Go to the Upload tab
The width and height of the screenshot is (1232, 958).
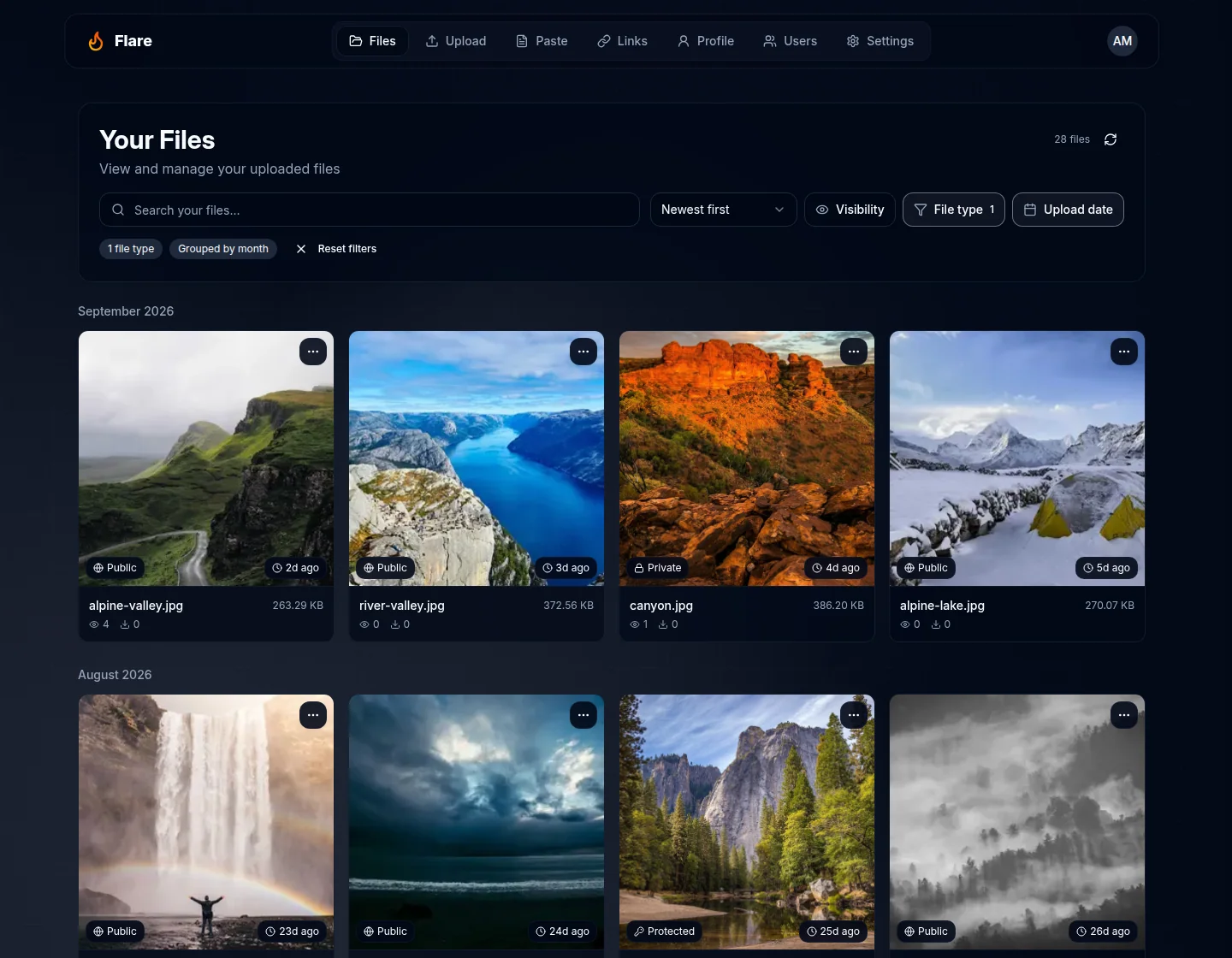click(x=456, y=41)
